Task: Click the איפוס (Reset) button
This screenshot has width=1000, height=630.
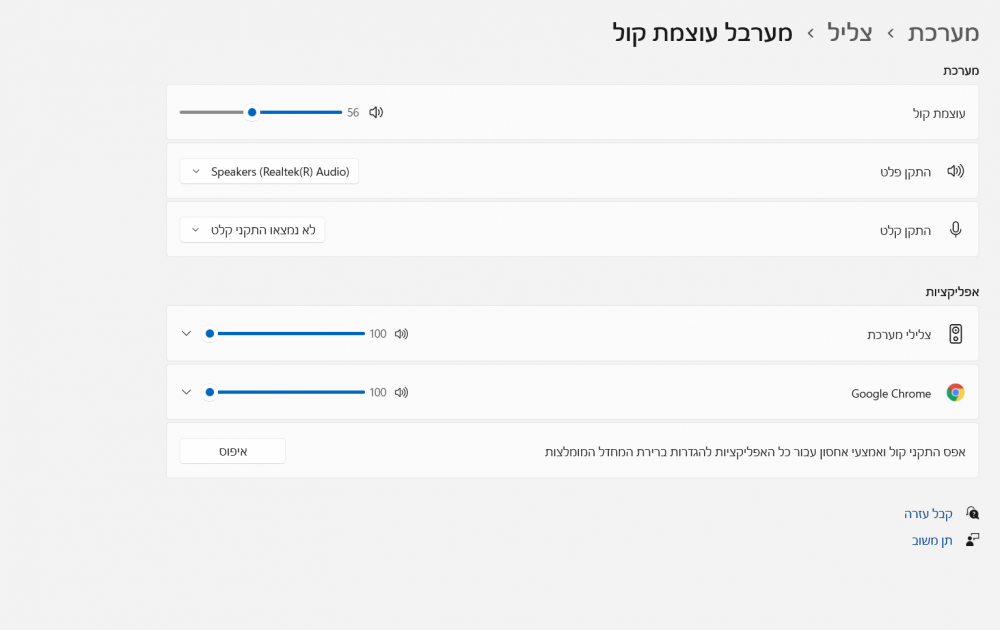Action: pos(233,451)
